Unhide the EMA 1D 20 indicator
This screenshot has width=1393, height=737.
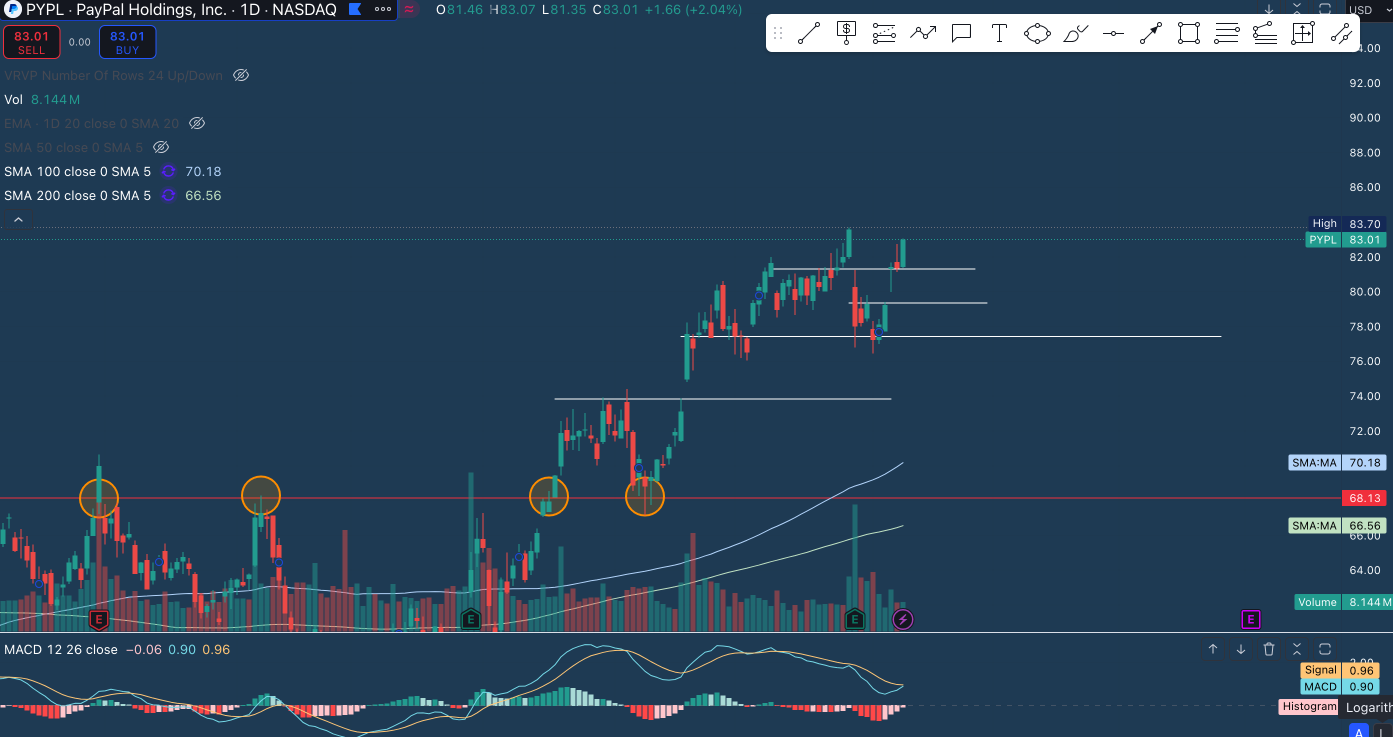[197, 123]
